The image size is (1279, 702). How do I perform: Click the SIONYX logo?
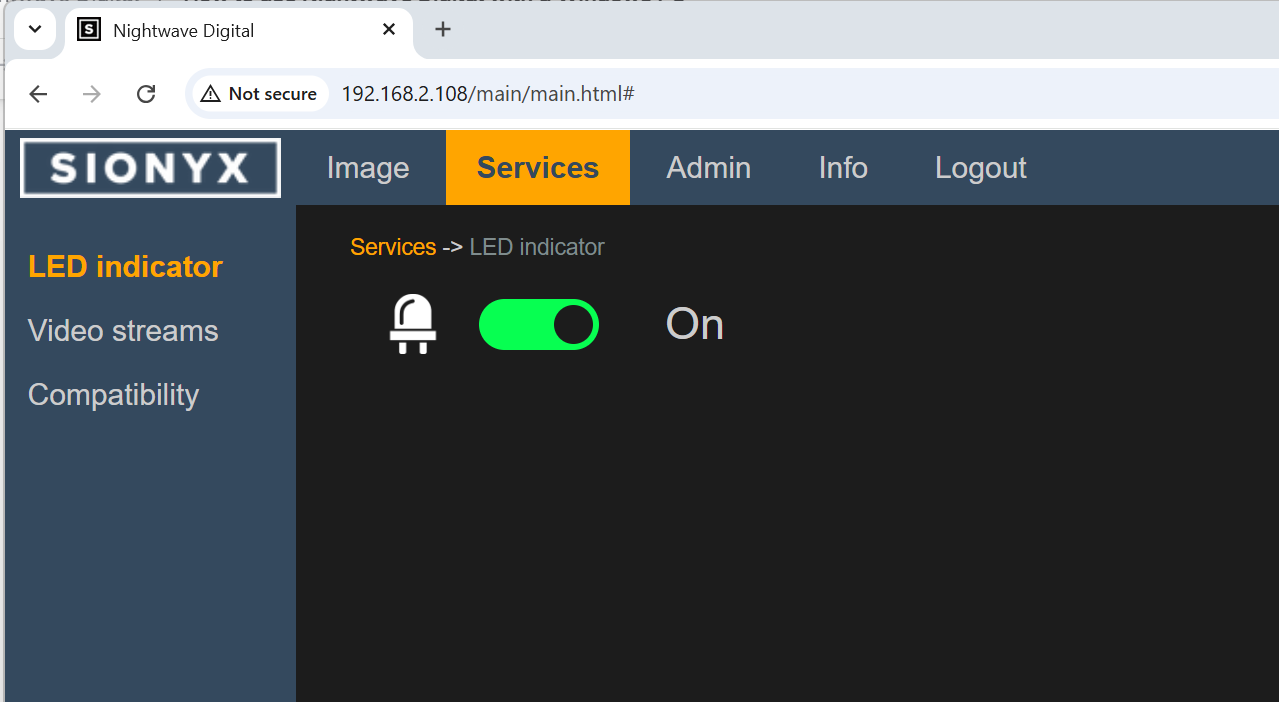(150, 168)
